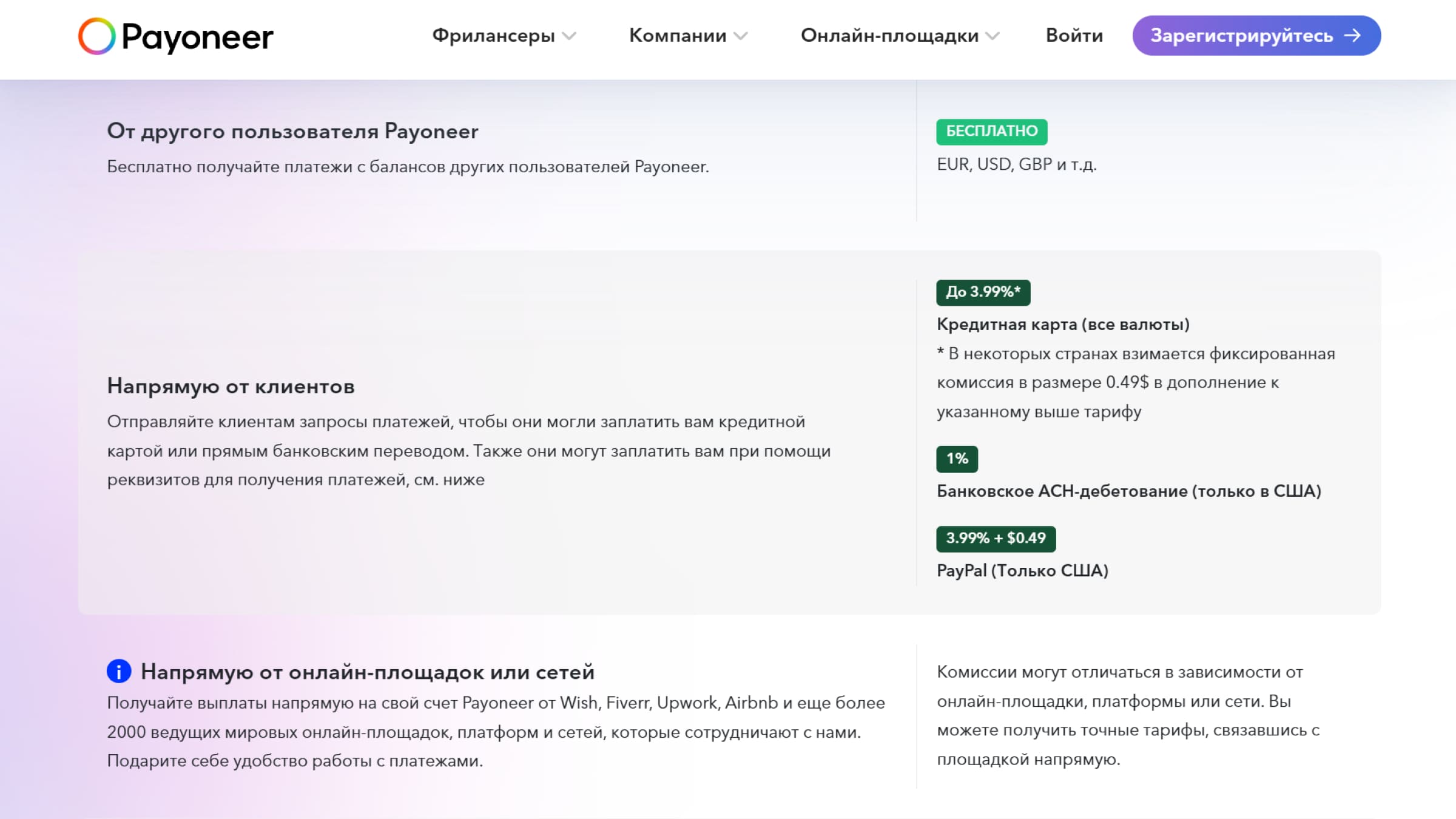Click the До 3.99%* fee badge

click(982, 292)
